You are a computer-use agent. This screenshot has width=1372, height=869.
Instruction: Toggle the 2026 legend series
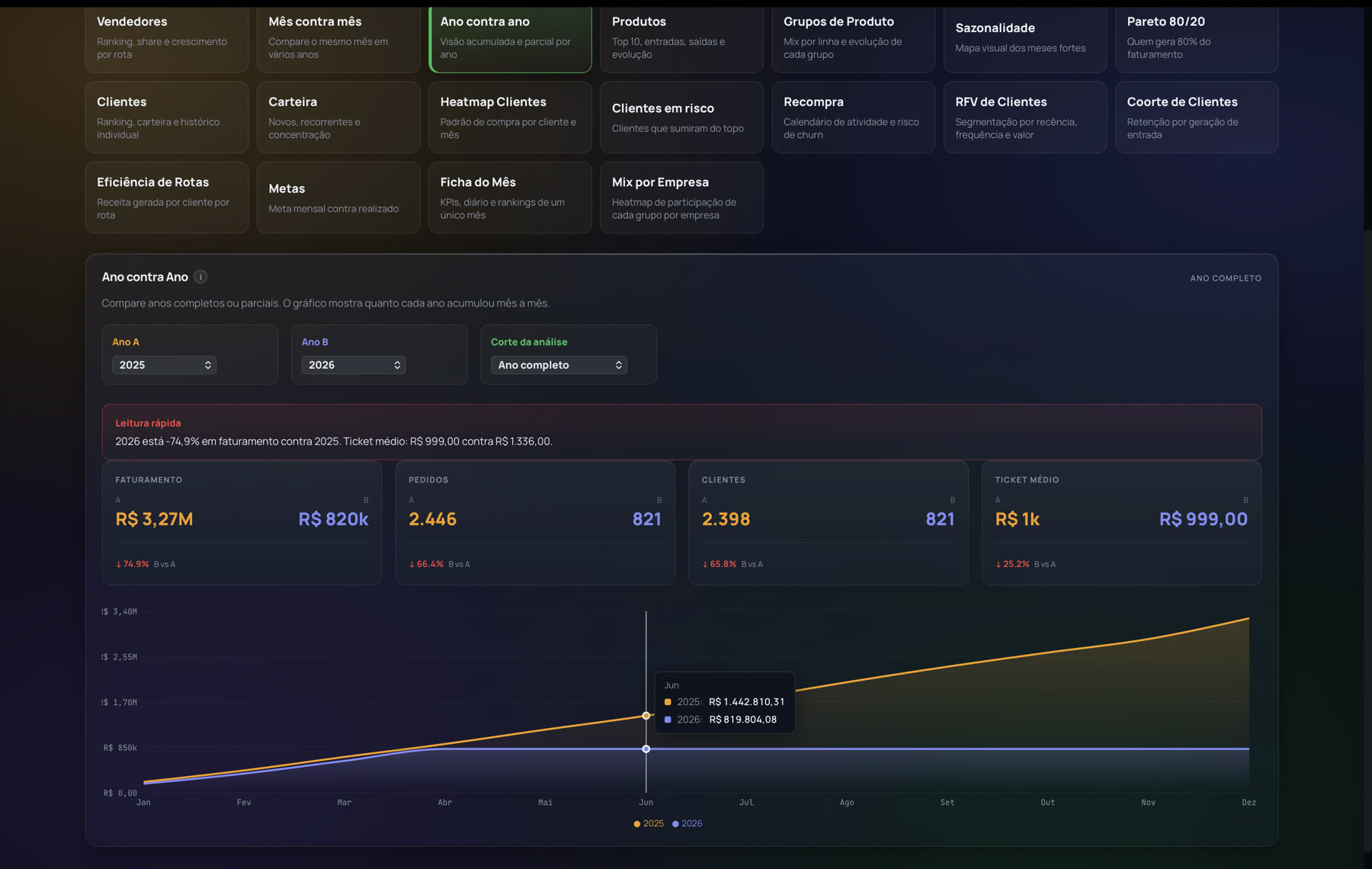[687, 823]
